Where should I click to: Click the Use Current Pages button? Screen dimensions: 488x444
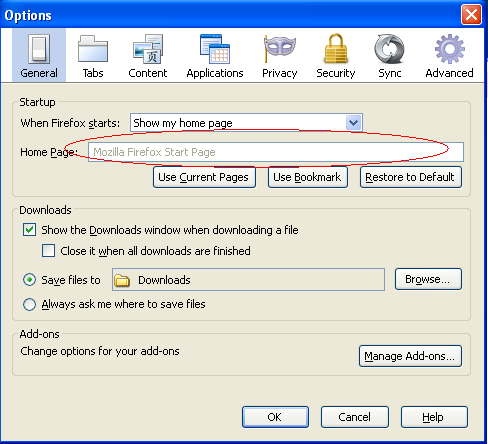tap(204, 177)
